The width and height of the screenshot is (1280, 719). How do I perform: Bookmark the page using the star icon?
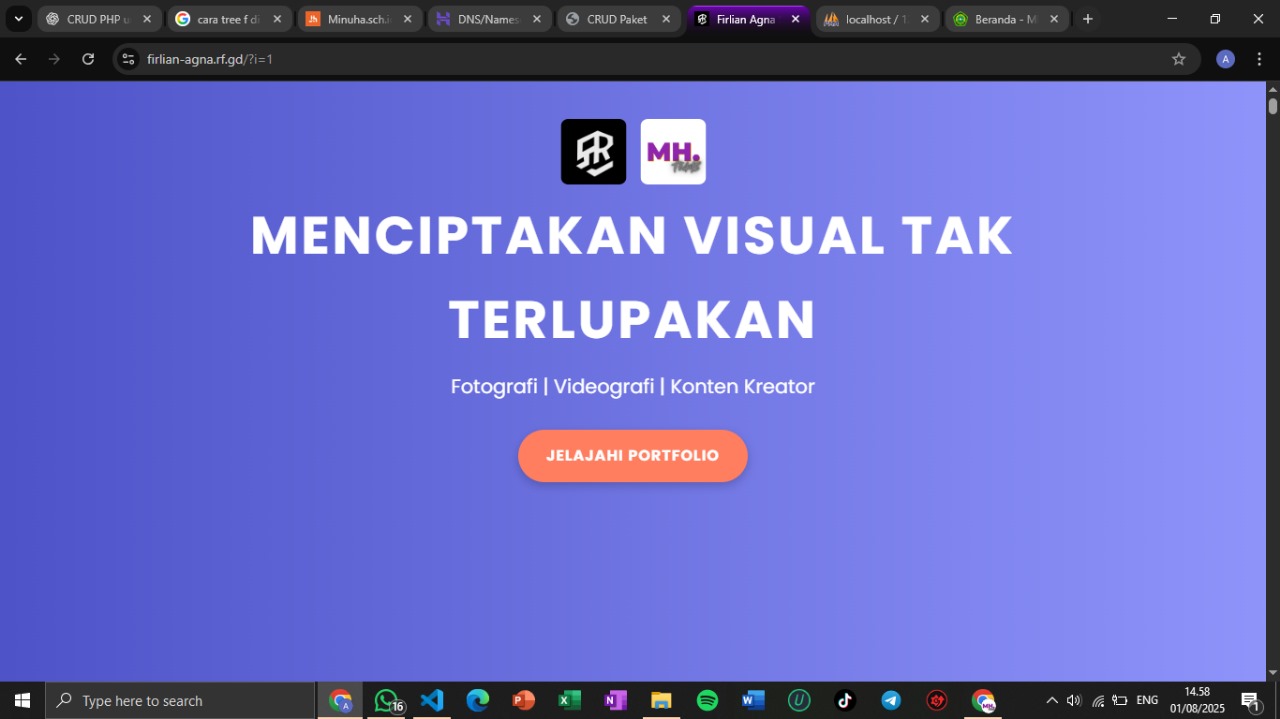point(1178,59)
